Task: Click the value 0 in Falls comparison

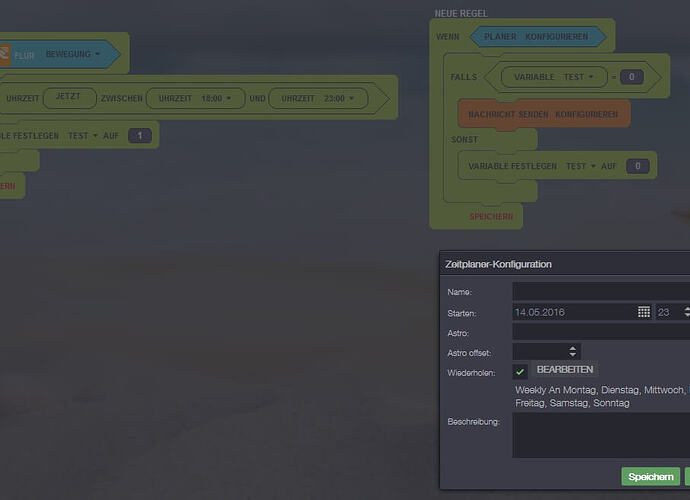Action: click(631, 77)
